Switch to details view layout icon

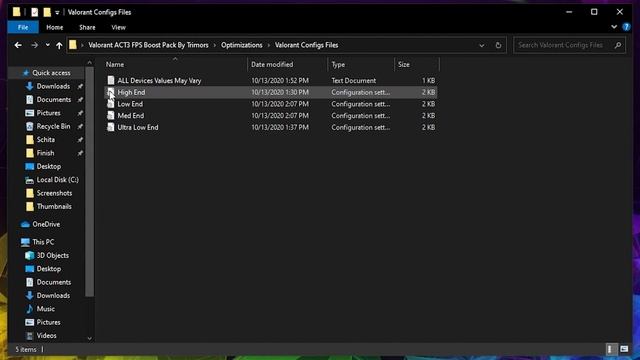[610, 349]
